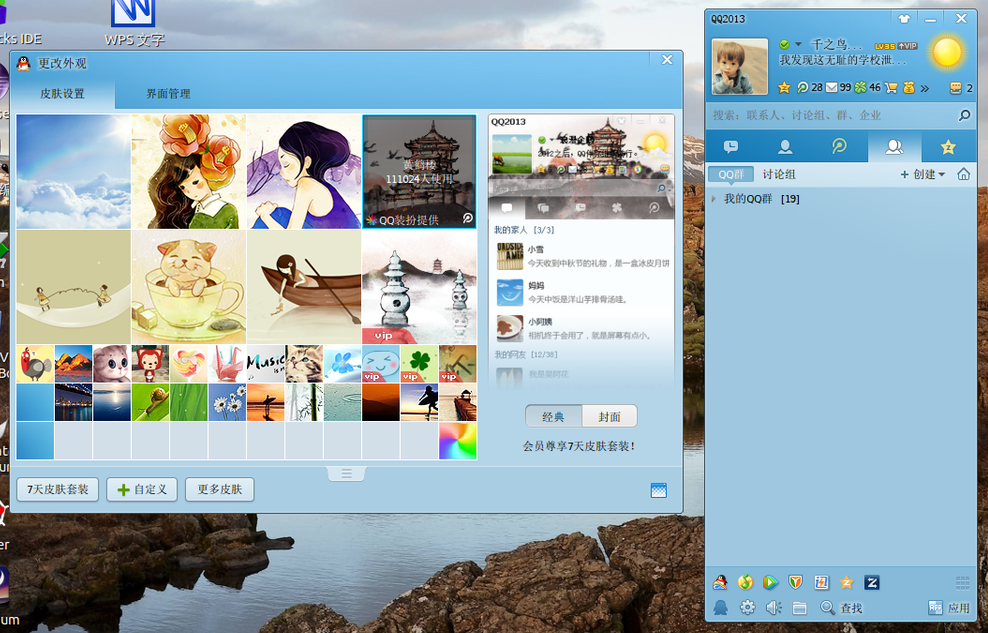Select the QQ群 sub-tab
This screenshot has height=633, width=988.
click(x=731, y=174)
